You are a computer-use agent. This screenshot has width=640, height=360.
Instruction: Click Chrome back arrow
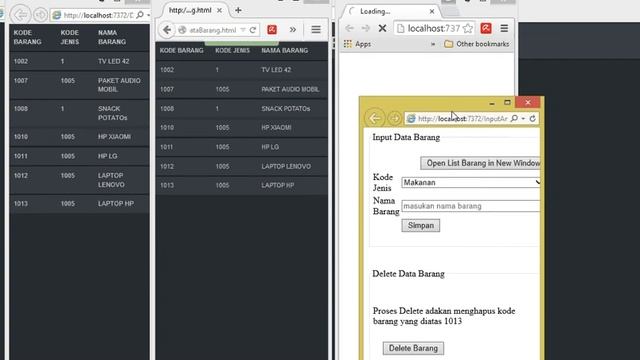349,28
